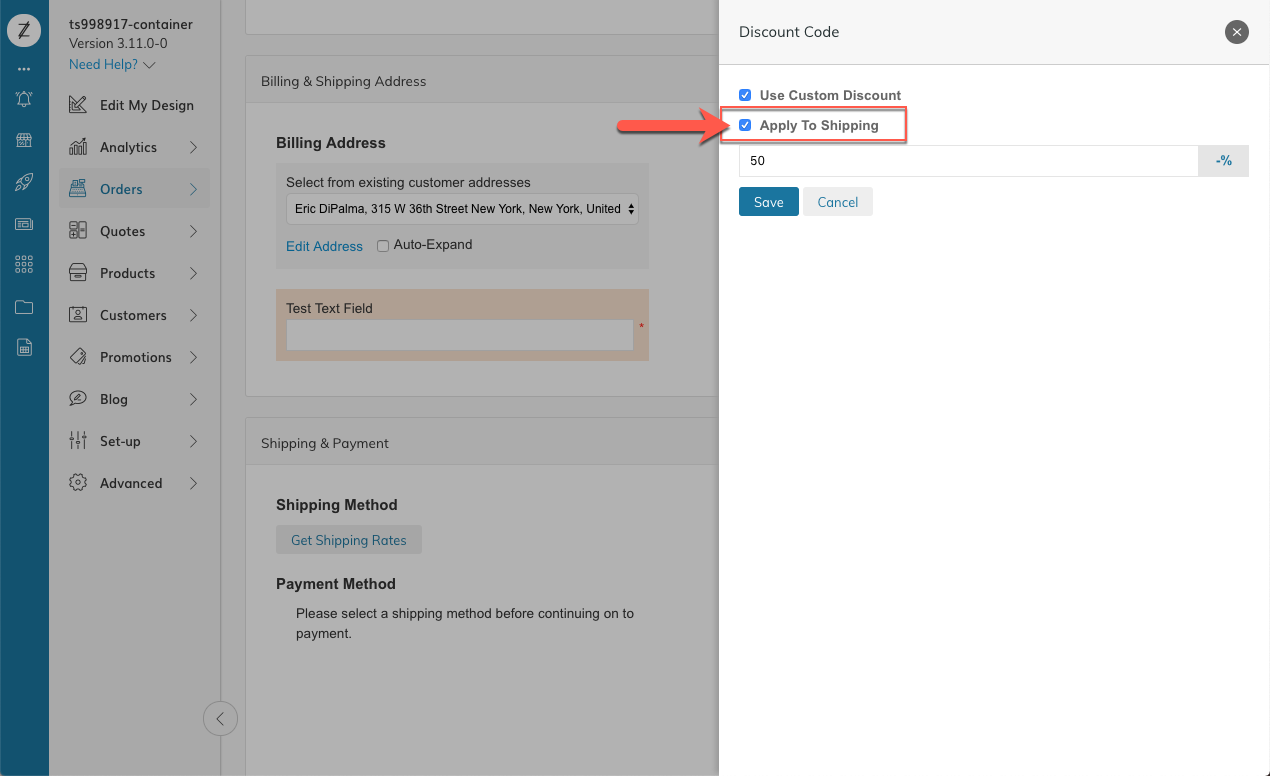Expand the Analytics submenu chevron
The height and width of the screenshot is (776, 1270).
pyautogui.click(x=193, y=147)
